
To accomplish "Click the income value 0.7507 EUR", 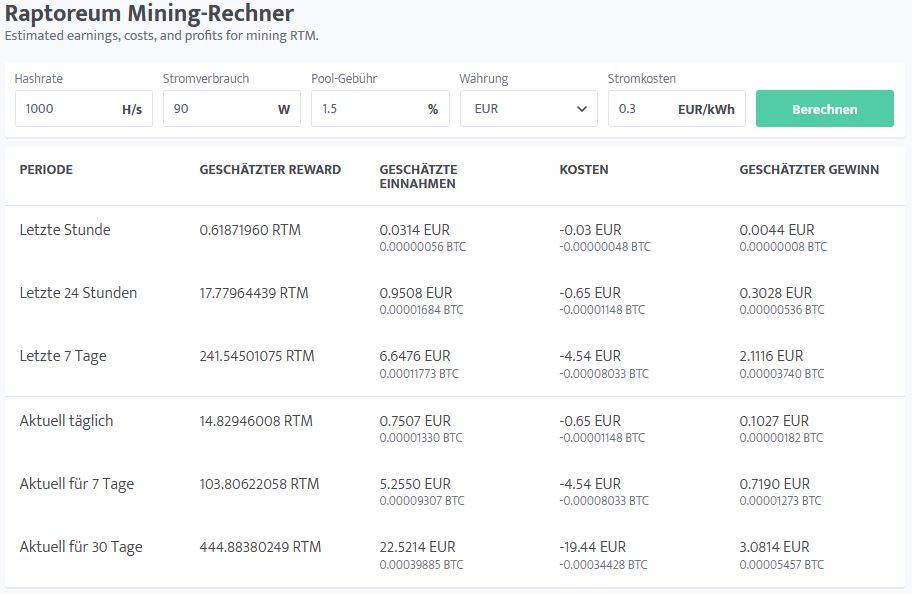I will [415, 421].
